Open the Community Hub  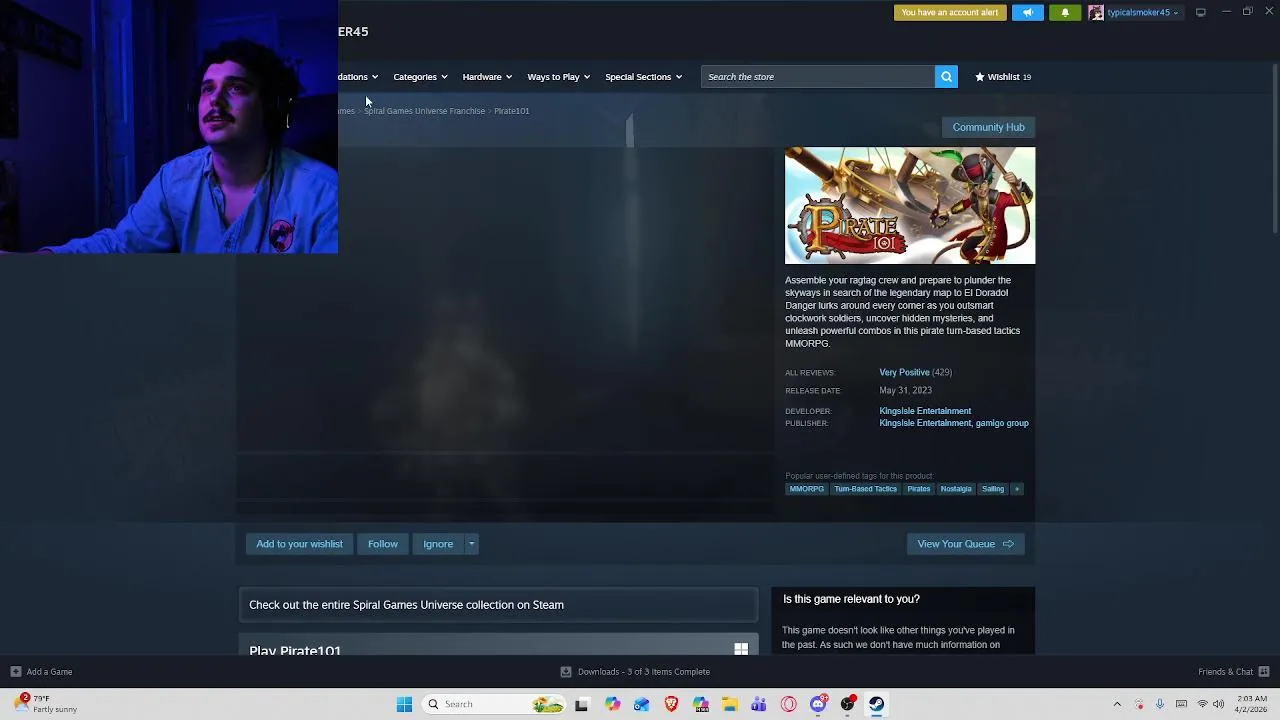pyautogui.click(x=988, y=127)
